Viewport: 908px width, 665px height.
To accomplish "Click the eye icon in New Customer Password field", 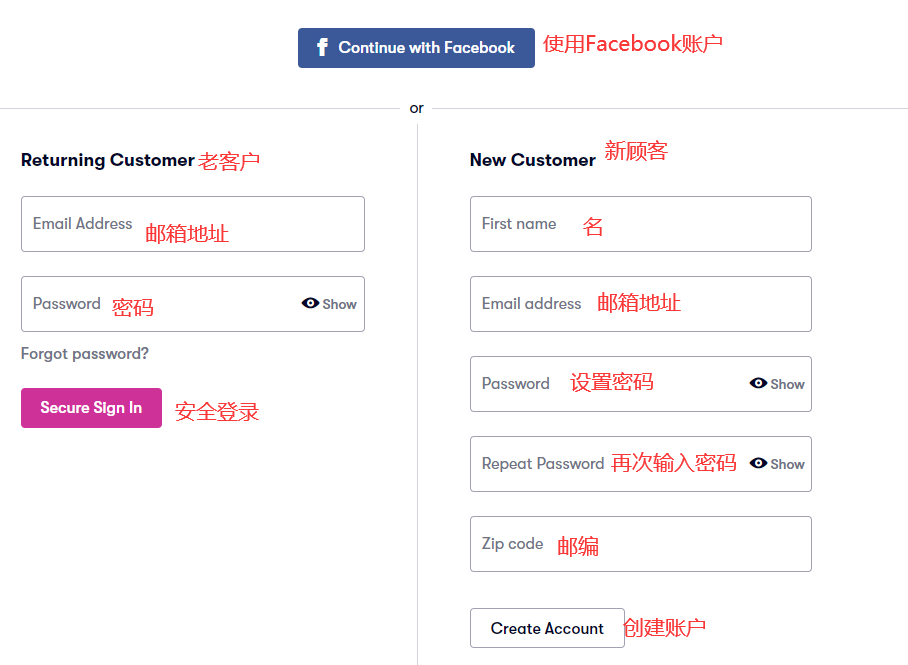I will (x=758, y=383).
